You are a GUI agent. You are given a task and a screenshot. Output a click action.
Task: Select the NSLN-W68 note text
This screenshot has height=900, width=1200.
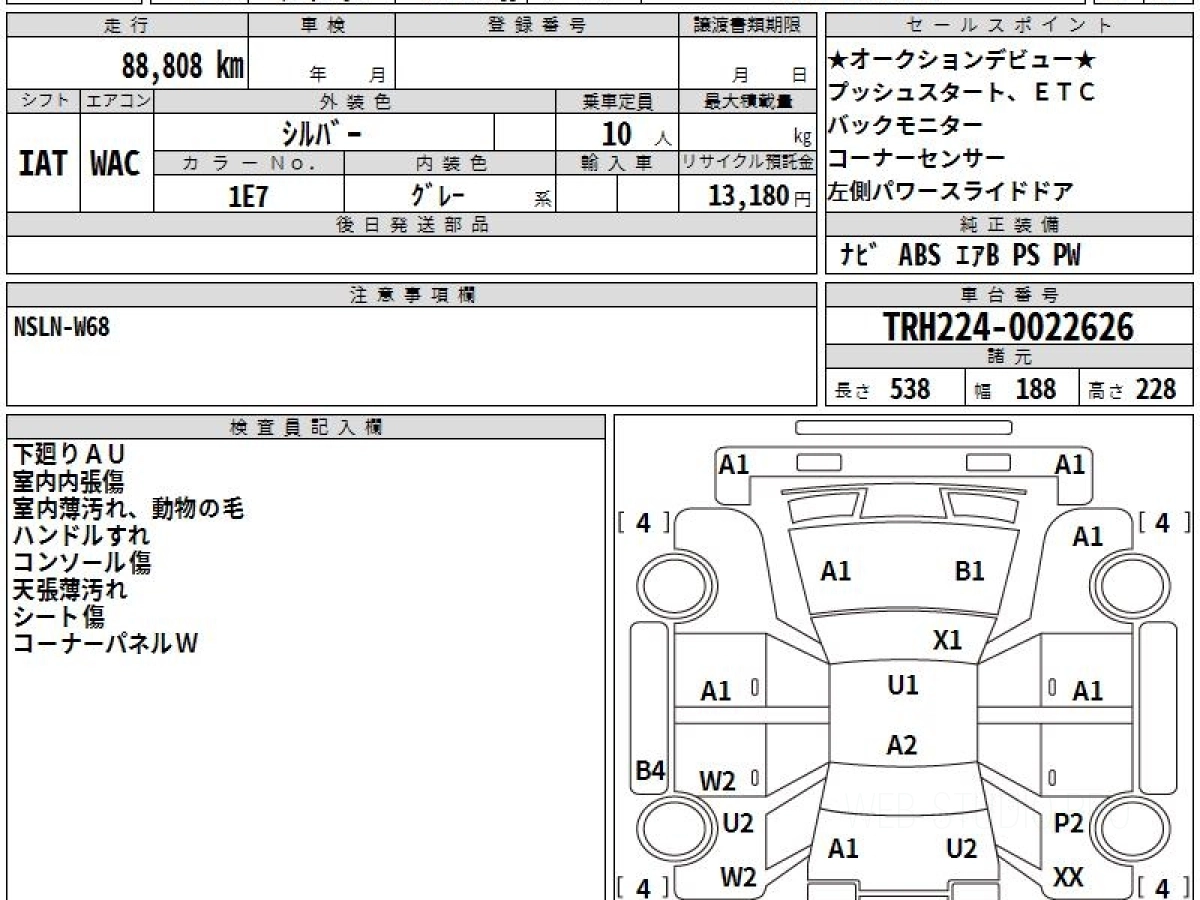(x=62, y=326)
